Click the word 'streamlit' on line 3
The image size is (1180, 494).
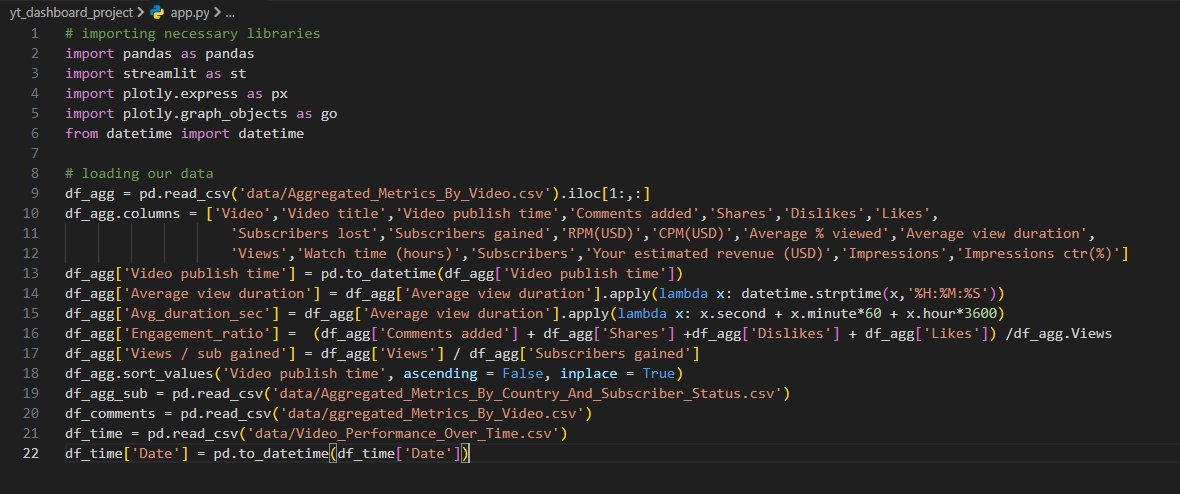pyautogui.click(x=160, y=74)
